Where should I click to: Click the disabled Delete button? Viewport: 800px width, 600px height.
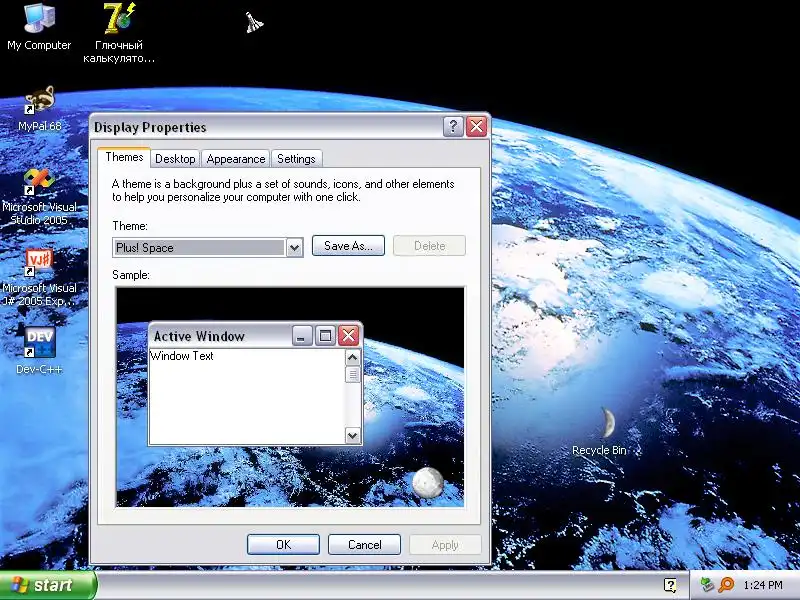tap(429, 245)
